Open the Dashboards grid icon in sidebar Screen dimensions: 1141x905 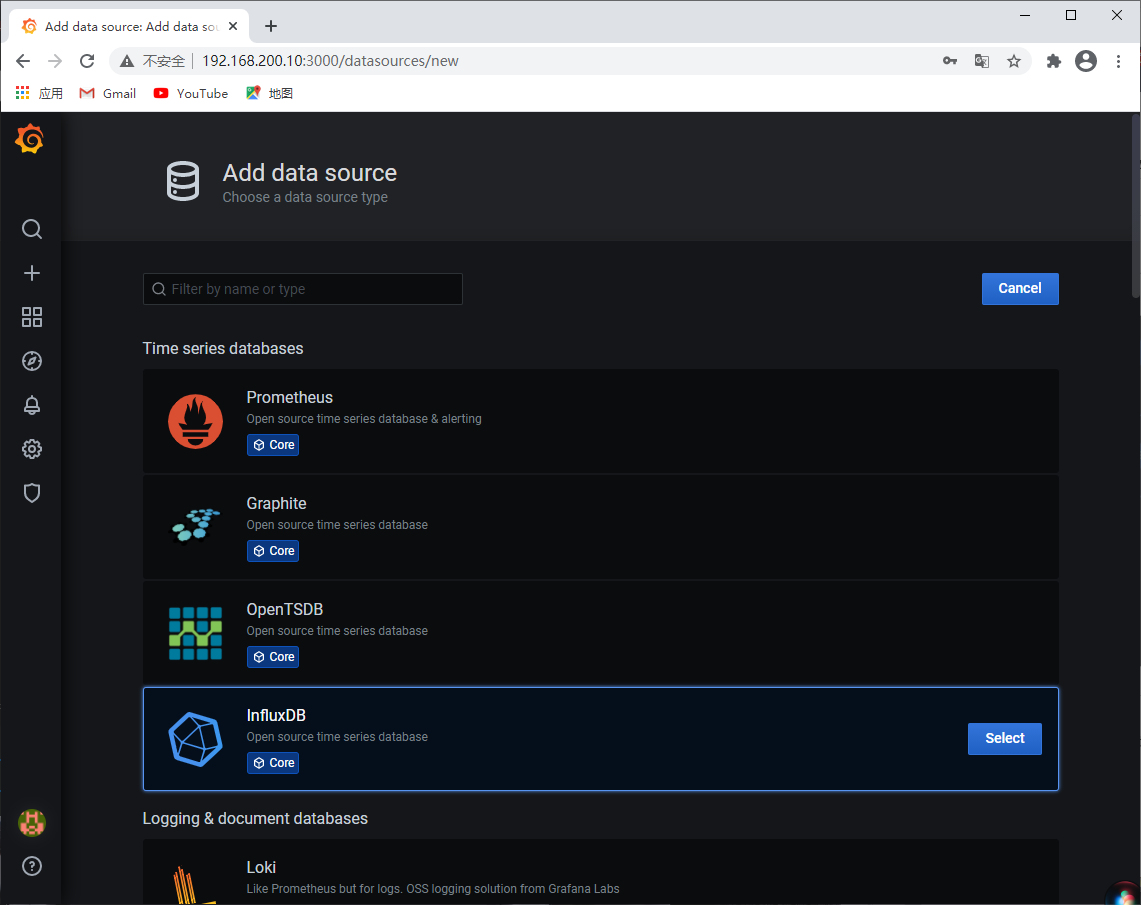31,317
